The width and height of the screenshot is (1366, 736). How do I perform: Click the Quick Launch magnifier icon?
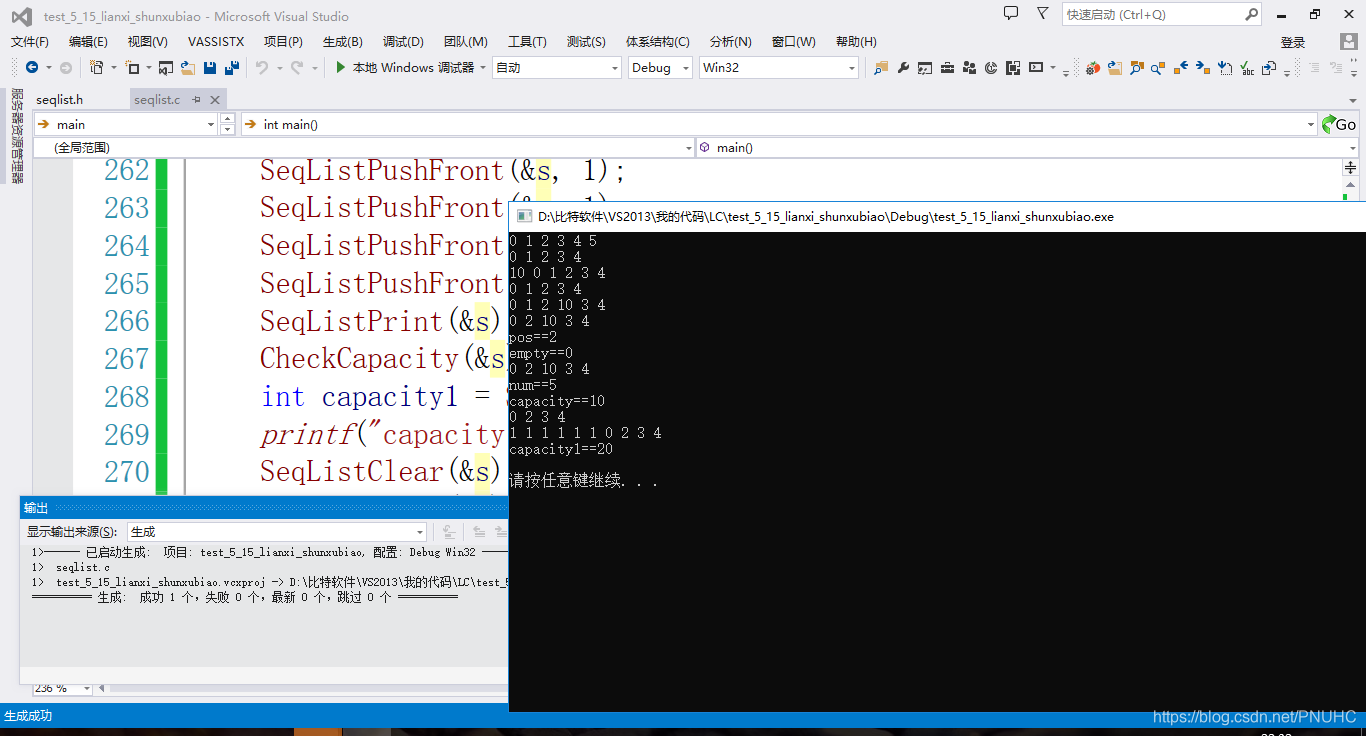click(1251, 14)
